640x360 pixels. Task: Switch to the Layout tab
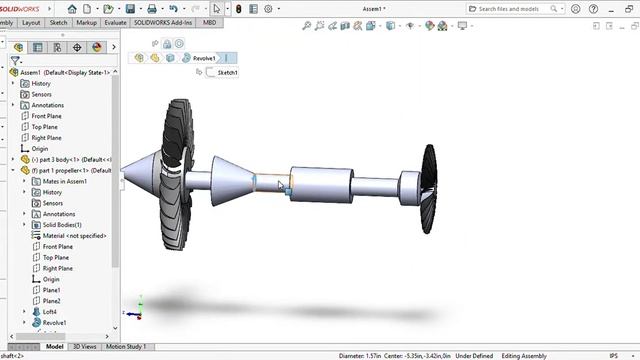(x=31, y=23)
